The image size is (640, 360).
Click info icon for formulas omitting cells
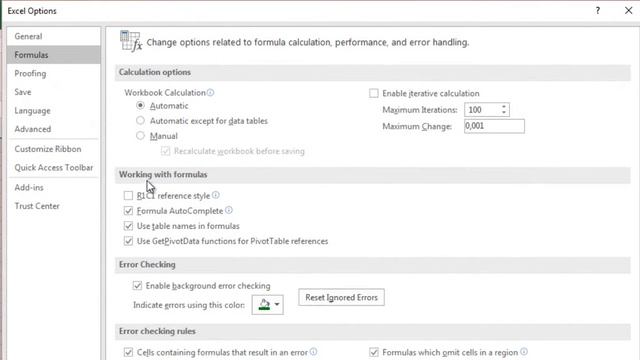524,351
